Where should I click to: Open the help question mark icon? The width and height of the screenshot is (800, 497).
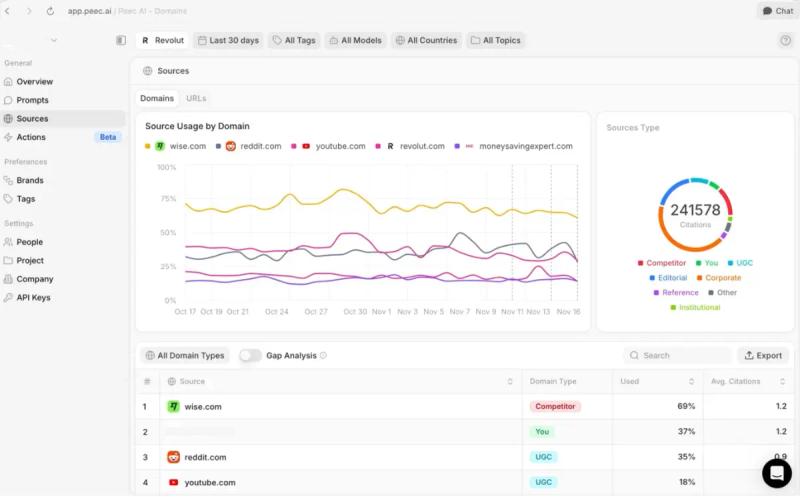tap(785, 40)
